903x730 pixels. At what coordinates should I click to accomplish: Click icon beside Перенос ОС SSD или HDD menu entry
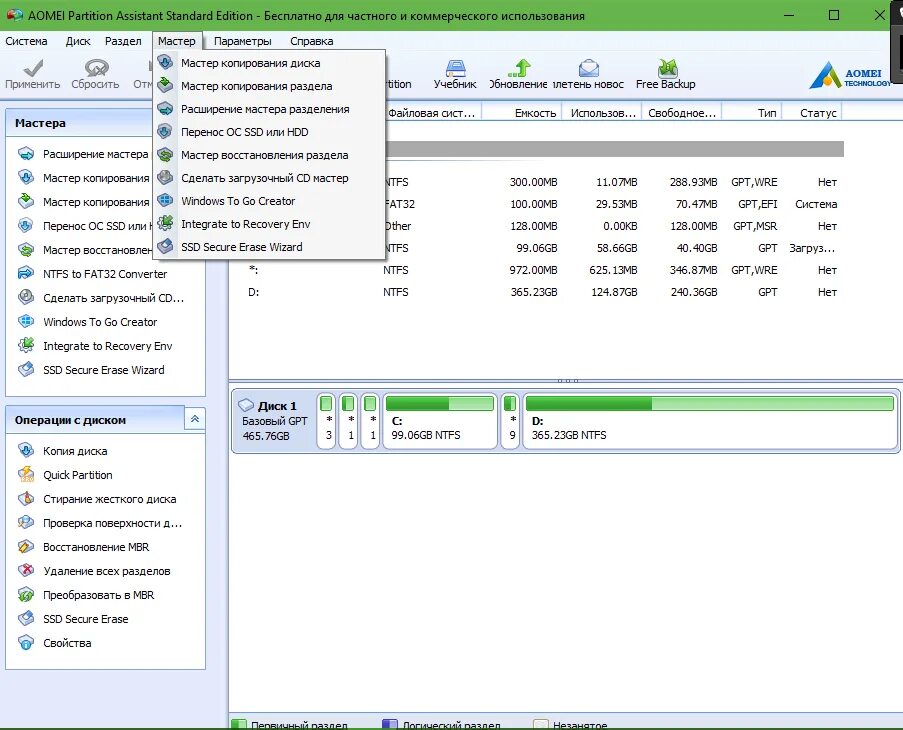point(165,131)
